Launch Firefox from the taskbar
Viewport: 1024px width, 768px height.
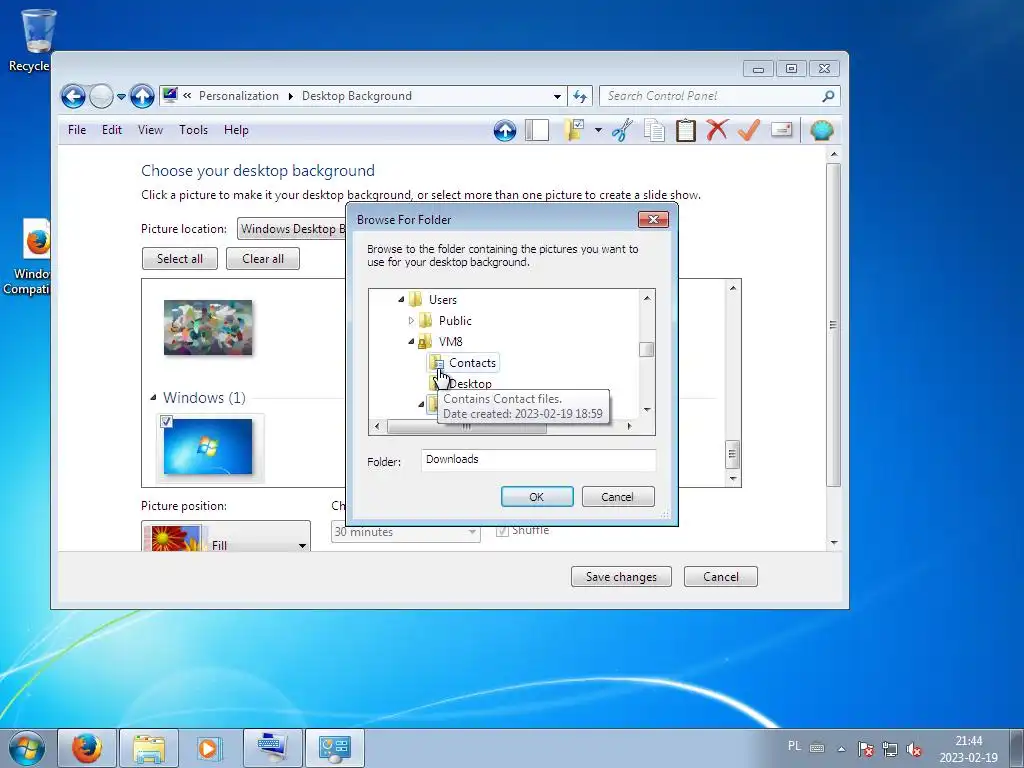point(87,748)
